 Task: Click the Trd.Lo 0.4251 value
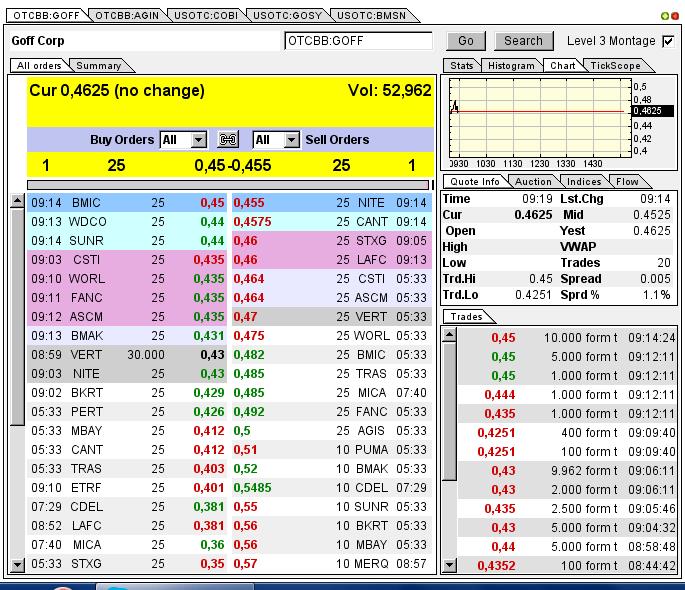533,295
